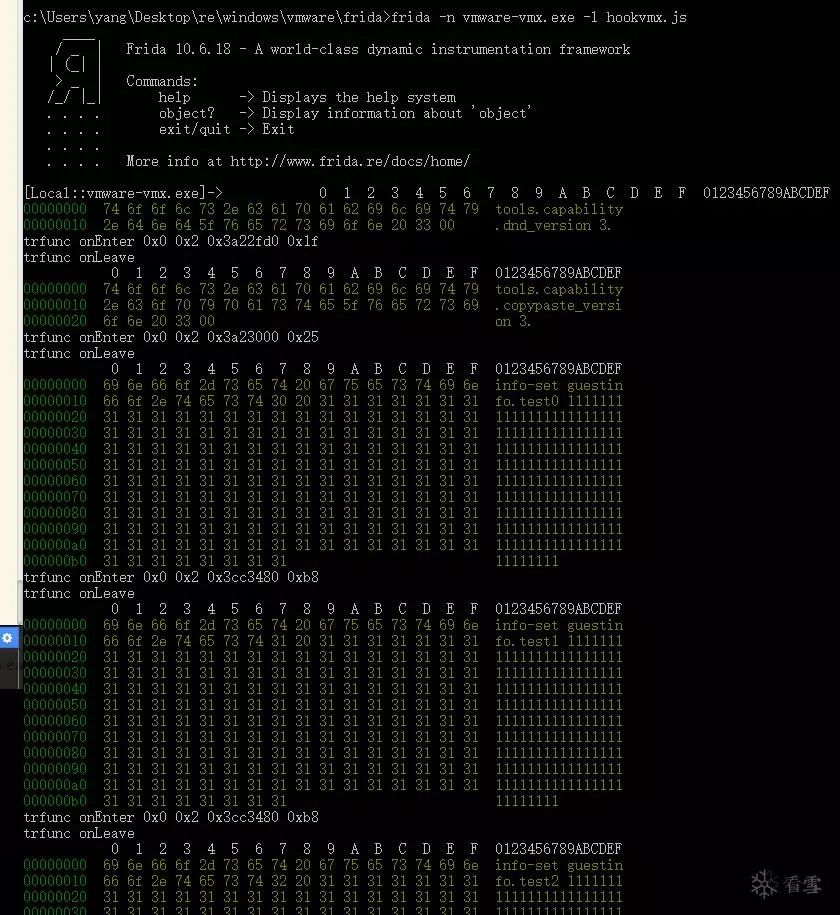Select the "Display information about 'object'" line
The width and height of the screenshot is (840, 915).
(x=397, y=113)
